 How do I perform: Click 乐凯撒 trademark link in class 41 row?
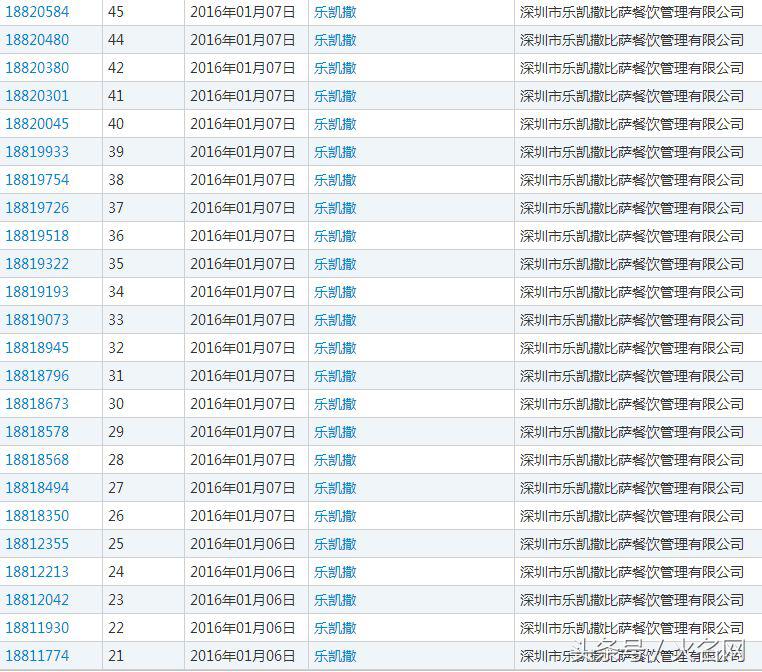(335, 96)
